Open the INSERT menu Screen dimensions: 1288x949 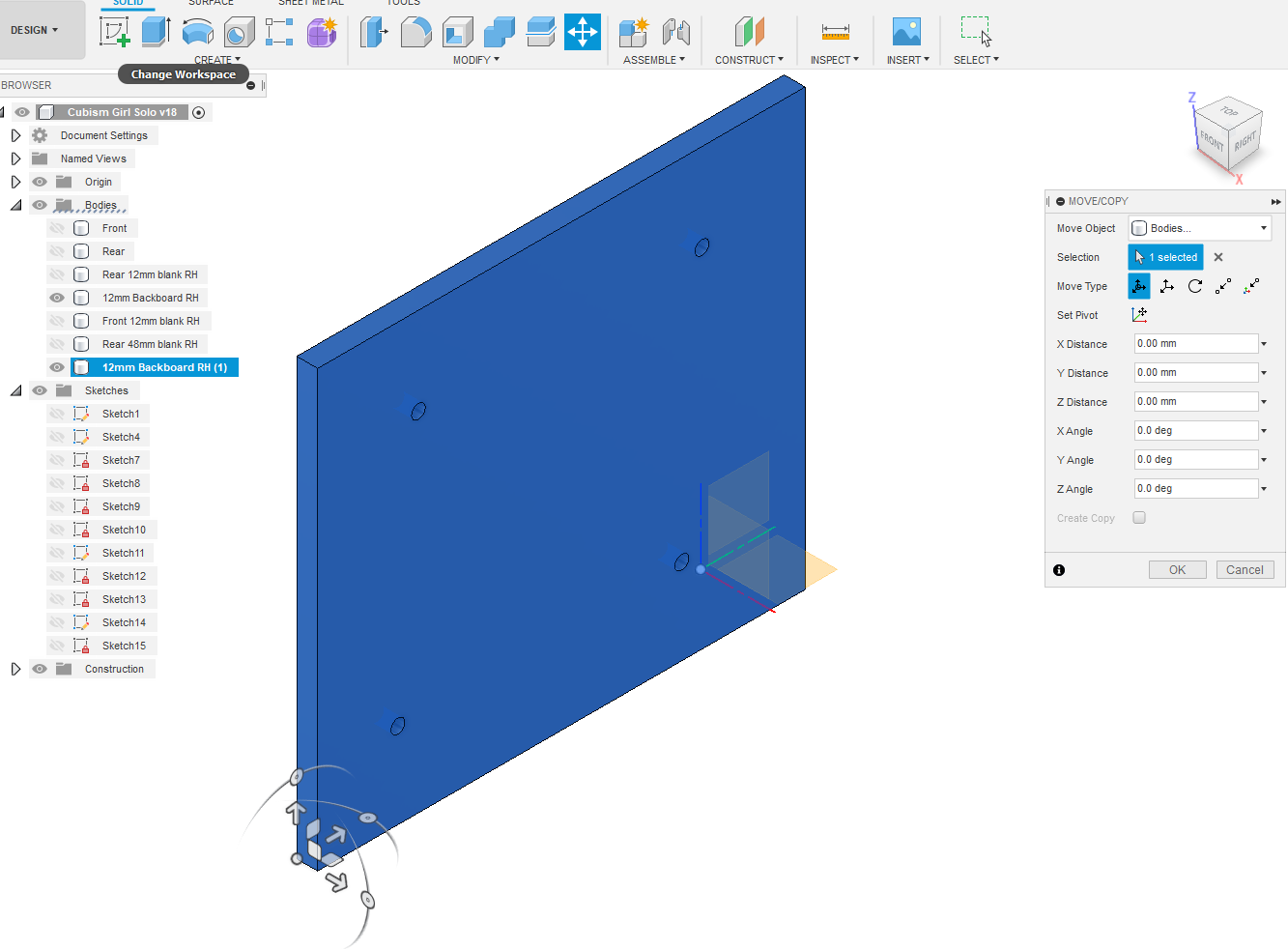(908, 60)
